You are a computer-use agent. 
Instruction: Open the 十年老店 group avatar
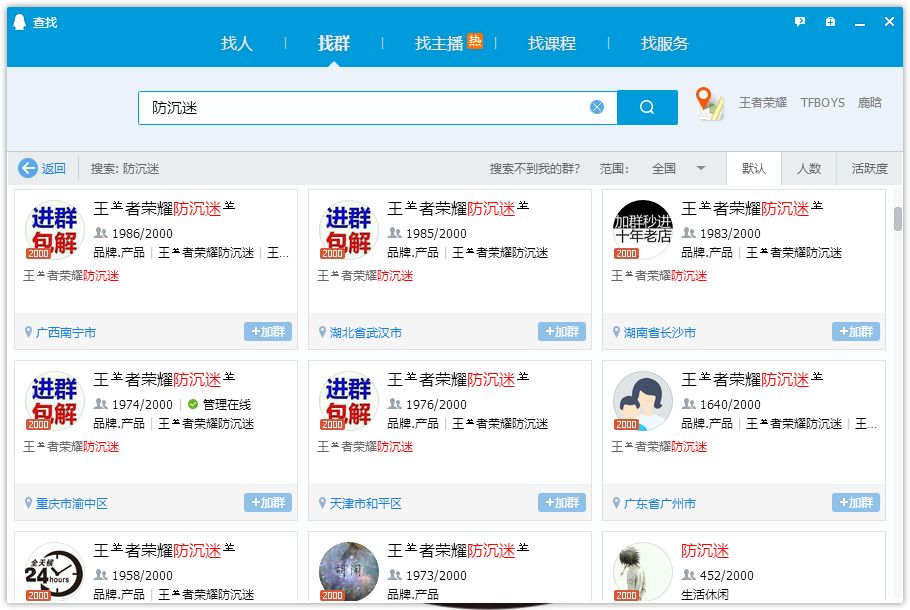coord(642,230)
